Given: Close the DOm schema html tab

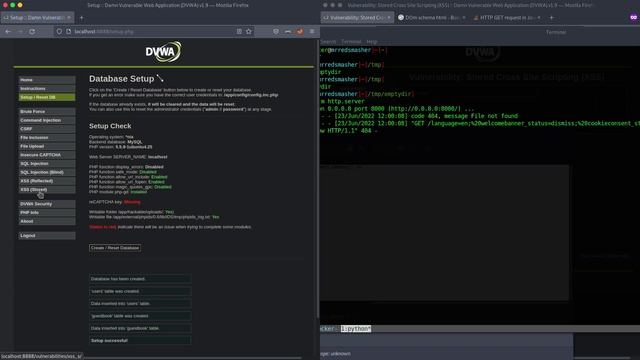Looking at the screenshot, I should pos(464,18).
